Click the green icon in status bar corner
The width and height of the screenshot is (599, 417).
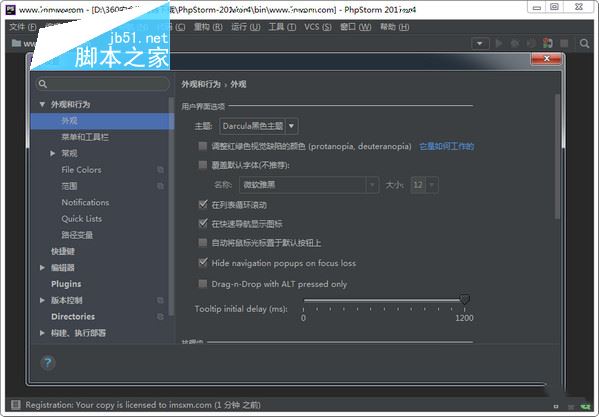point(585,406)
